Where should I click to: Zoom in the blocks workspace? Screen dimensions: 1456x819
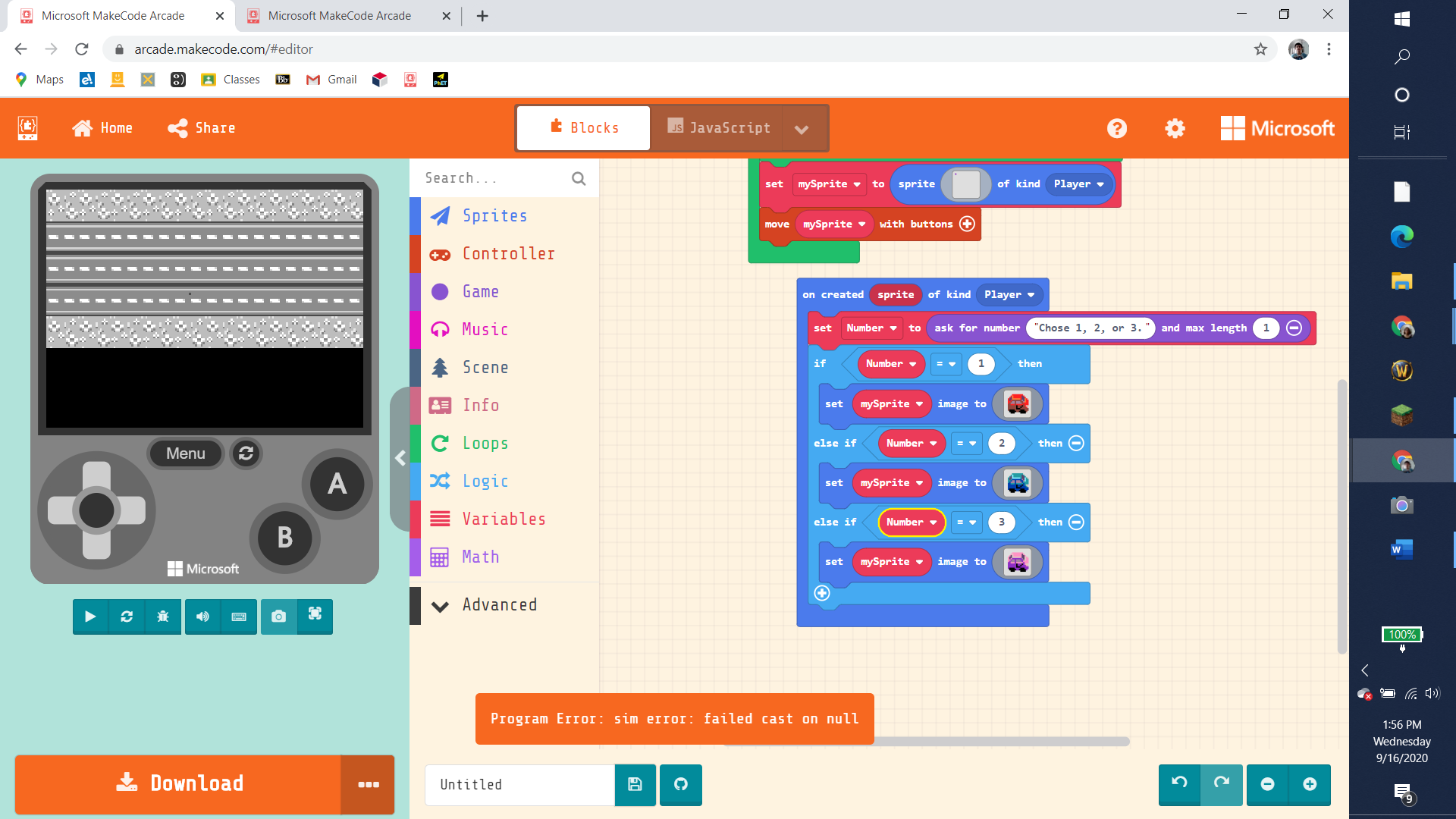pos(1310,785)
